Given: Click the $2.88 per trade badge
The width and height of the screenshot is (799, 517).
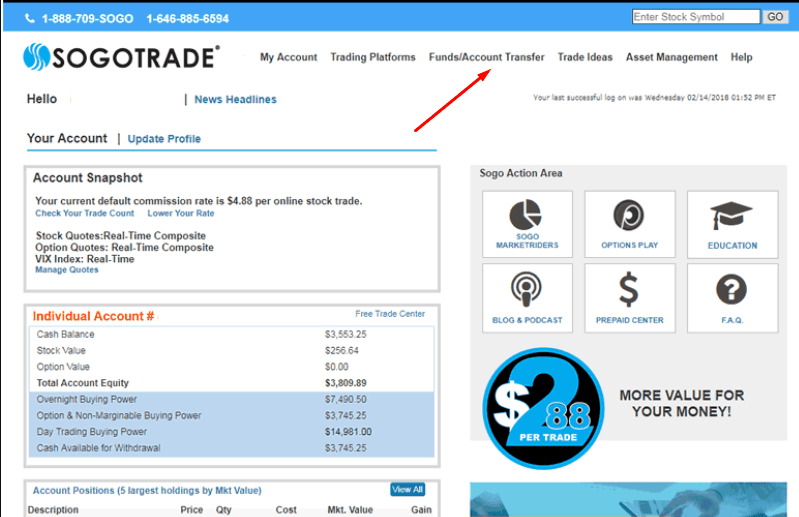Looking at the screenshot, I should pyautogui.click(x=543, y=408).
